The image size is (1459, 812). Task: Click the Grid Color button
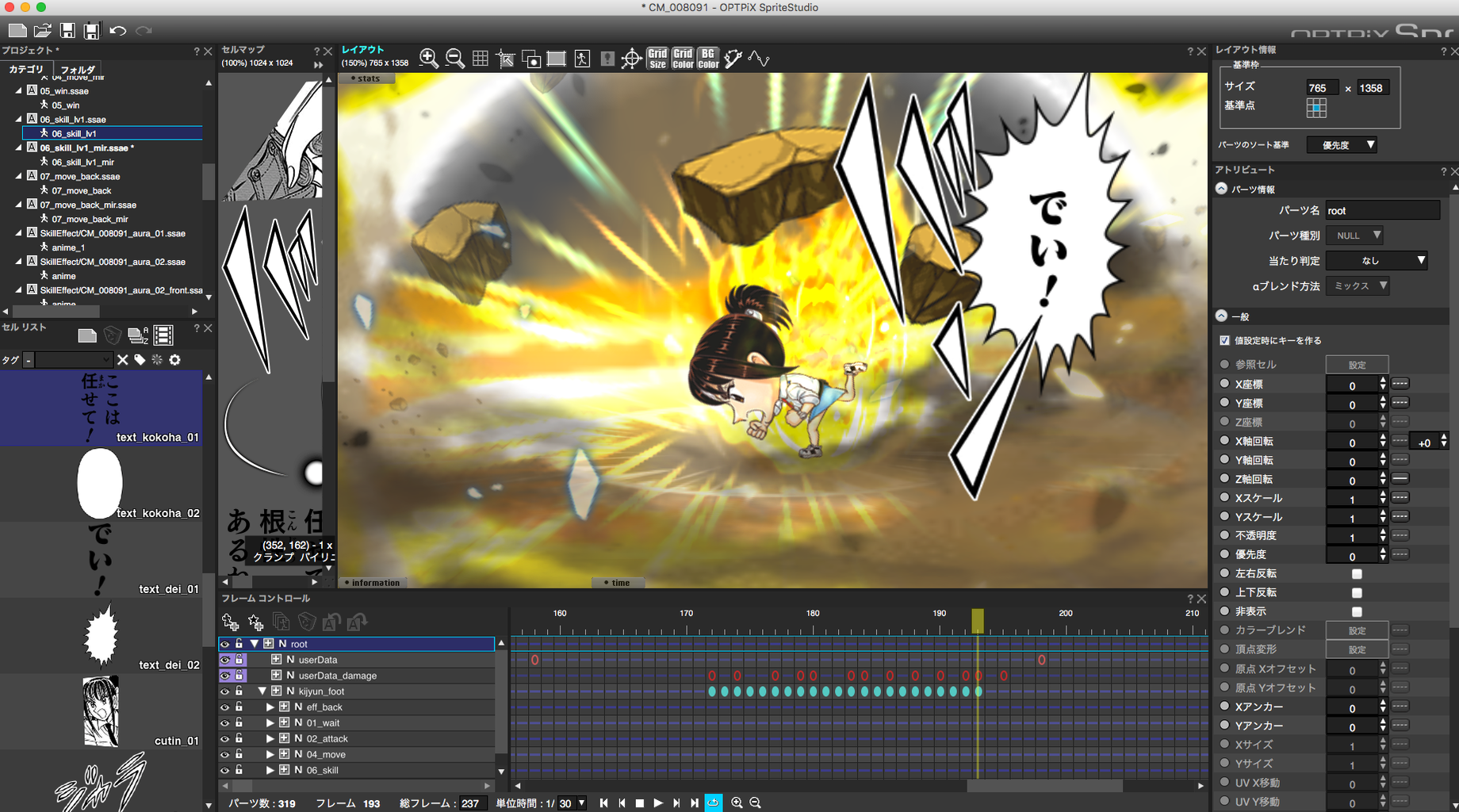[683, 59]
